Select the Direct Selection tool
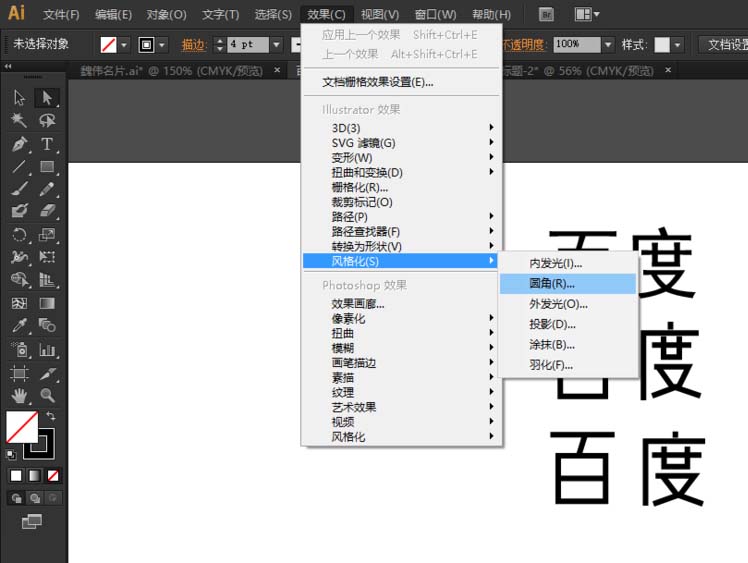 click(47, 97)
